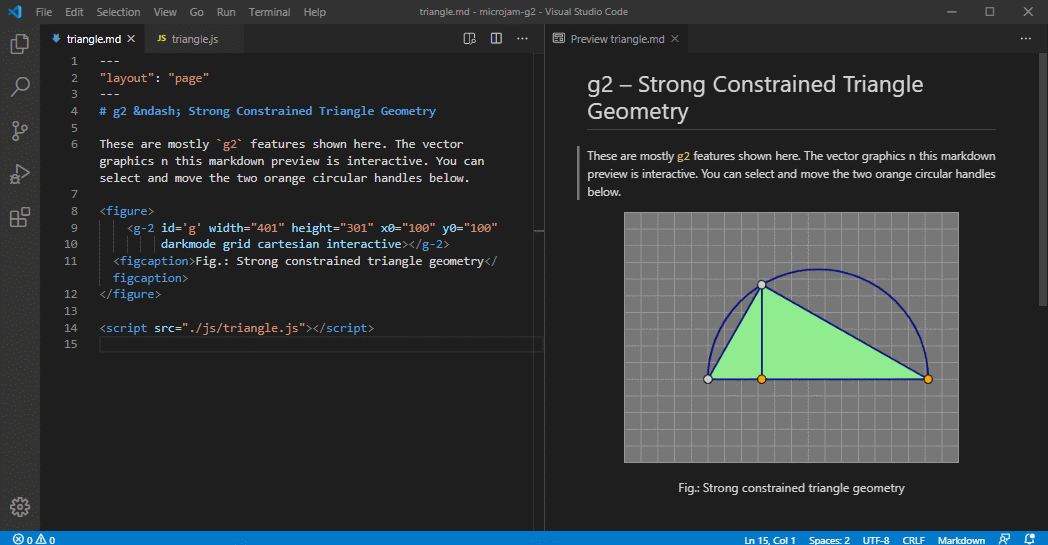This screenshot has height=545, width=1048.
Task: Open the File menu
Action: (44, 12)
